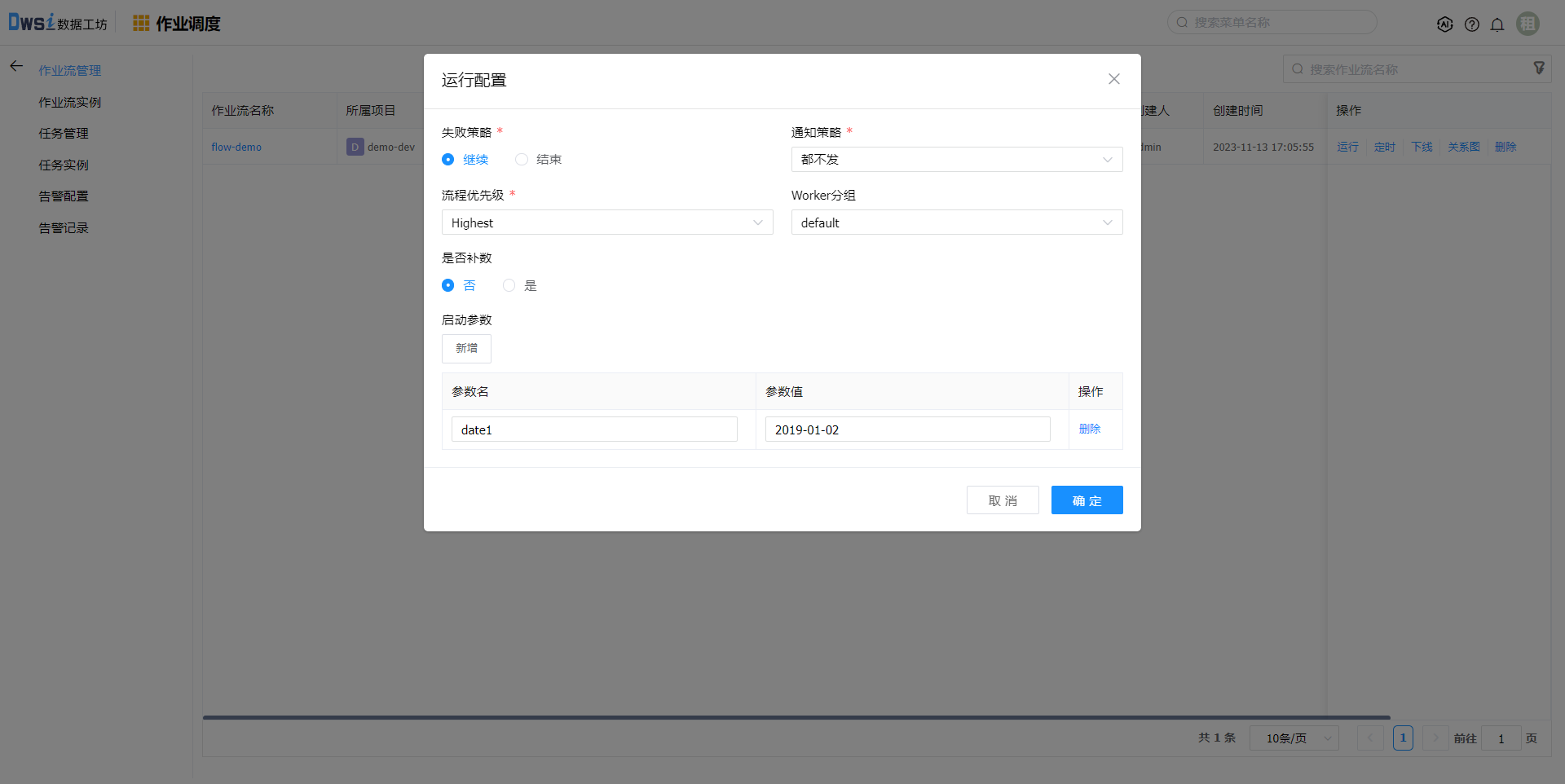Click the back arrow in sidebar
Viewport: 1565px width, 784px height.
click(x=16, y=66)
